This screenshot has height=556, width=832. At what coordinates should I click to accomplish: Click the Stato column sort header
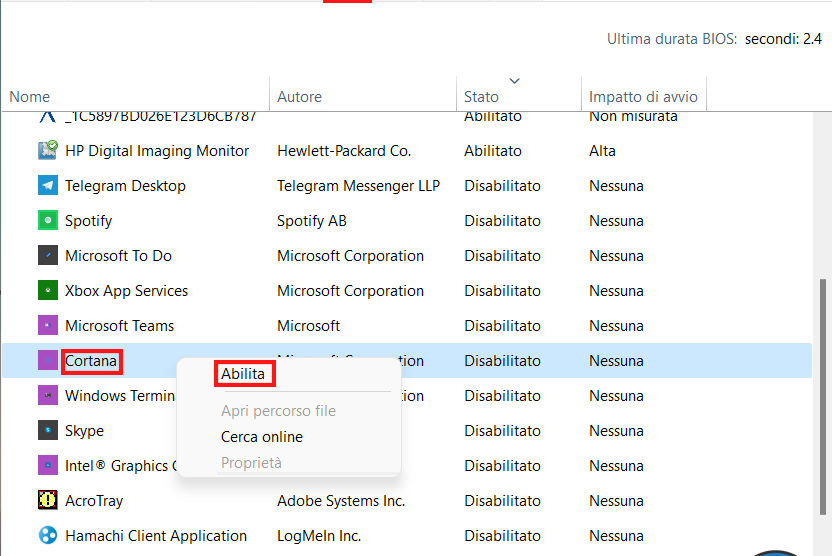[x=481, y=97]
